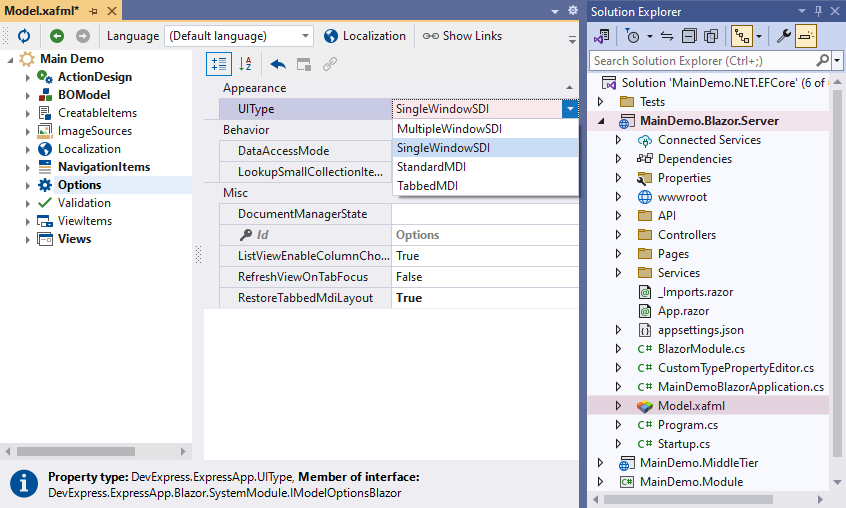Expand the Options node arrow
The height and width of the screenshot is (508, 846).
click(x=28, y=186)
